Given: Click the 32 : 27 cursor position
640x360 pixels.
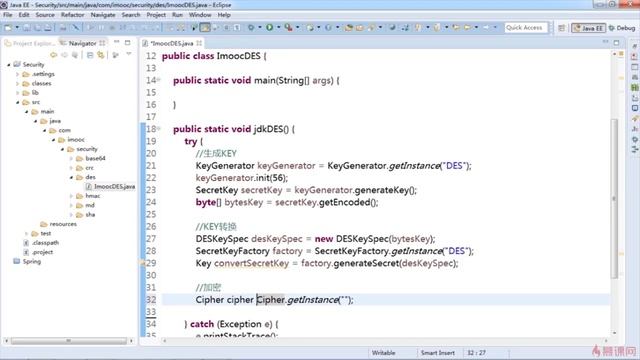Looking at the screenshot, I should 476,353.
